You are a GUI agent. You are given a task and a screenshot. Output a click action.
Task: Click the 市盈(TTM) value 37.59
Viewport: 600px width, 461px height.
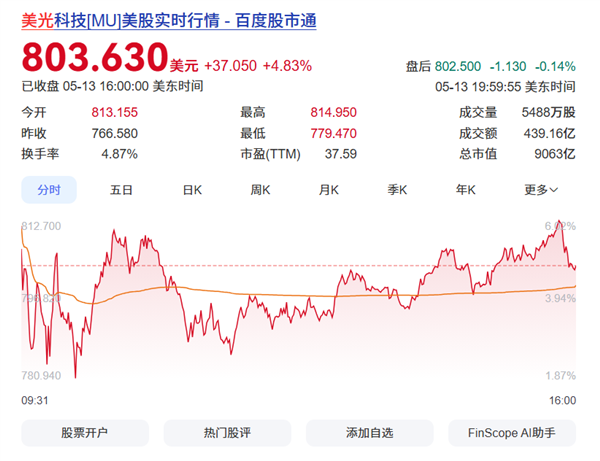pos(341,154)
